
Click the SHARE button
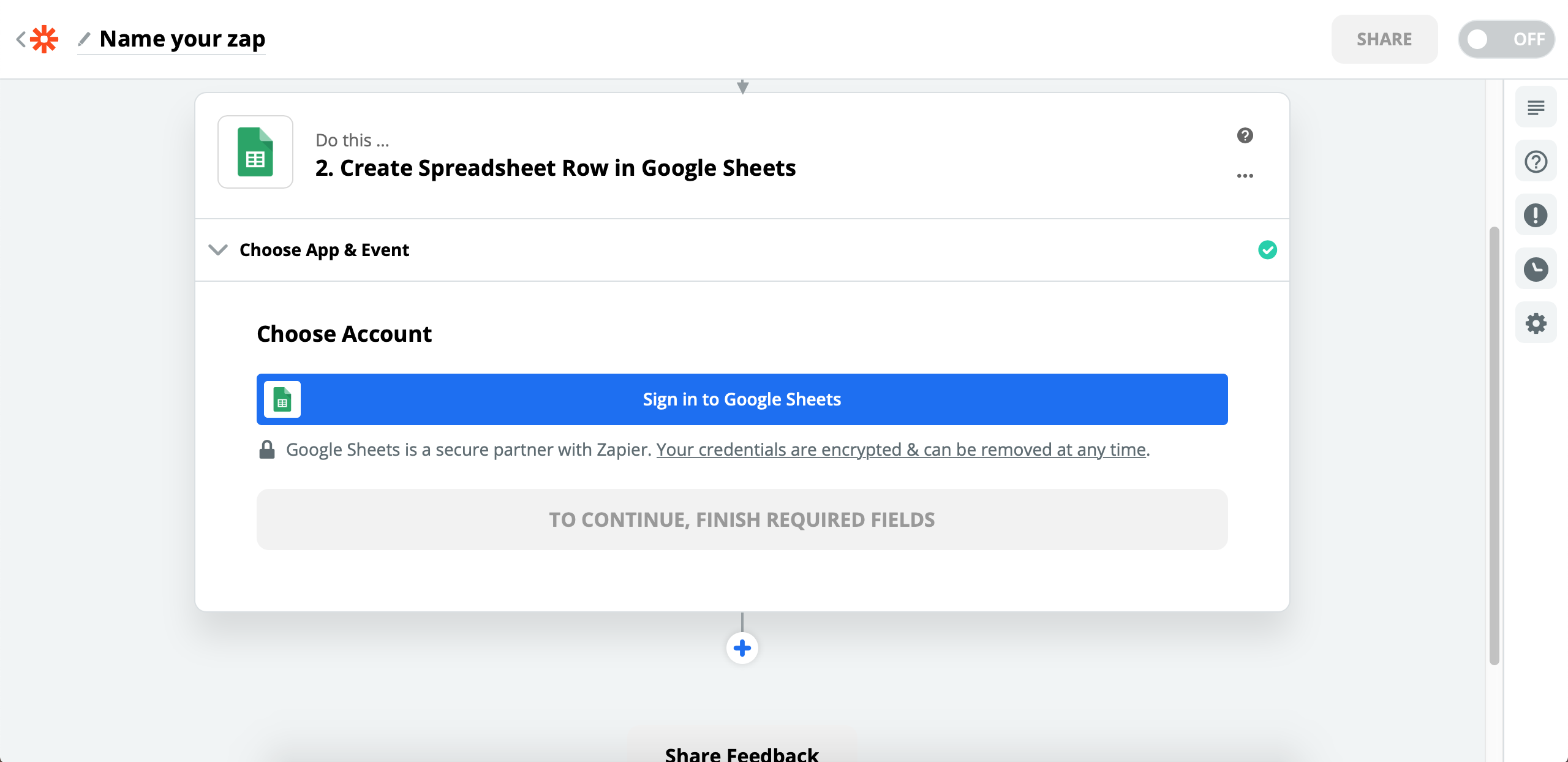tap(1384, 39)
